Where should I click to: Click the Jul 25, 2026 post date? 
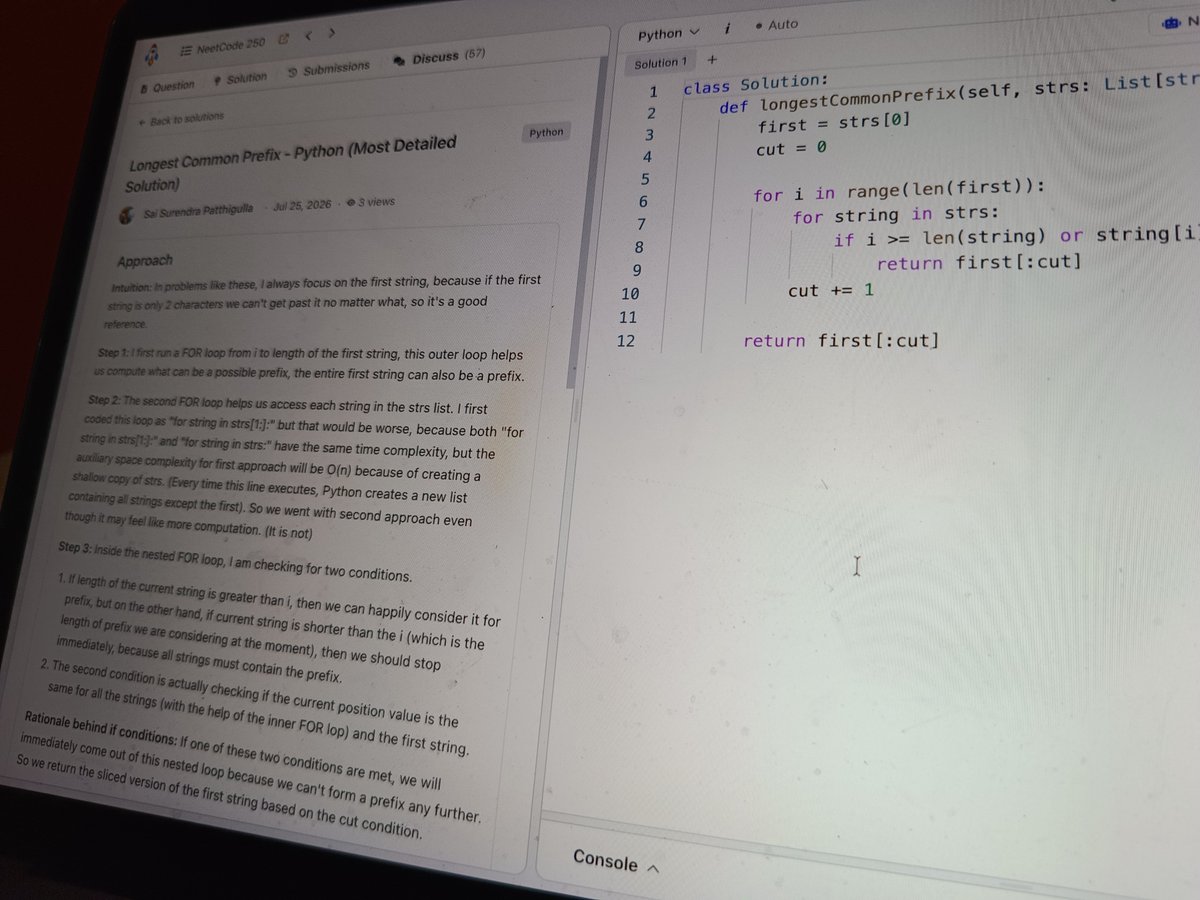(304, 205)
